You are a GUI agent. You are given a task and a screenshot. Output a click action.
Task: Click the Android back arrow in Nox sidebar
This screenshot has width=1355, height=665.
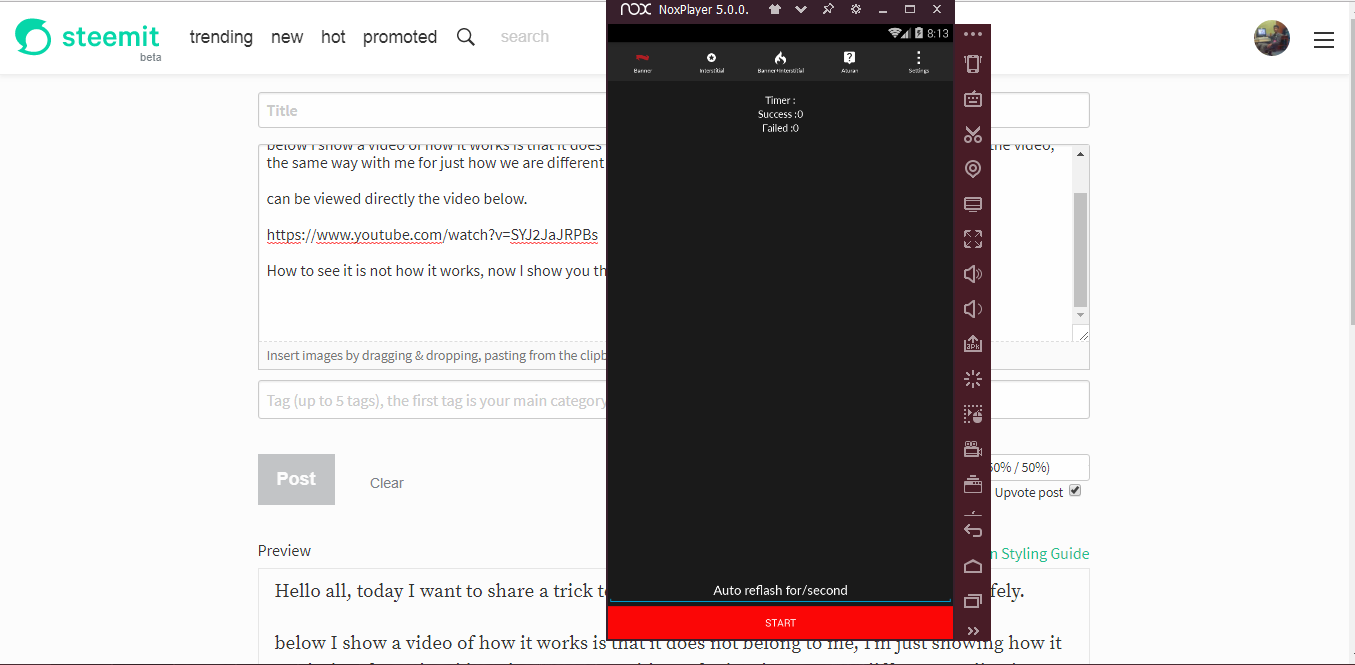click(x=973, y=530)
